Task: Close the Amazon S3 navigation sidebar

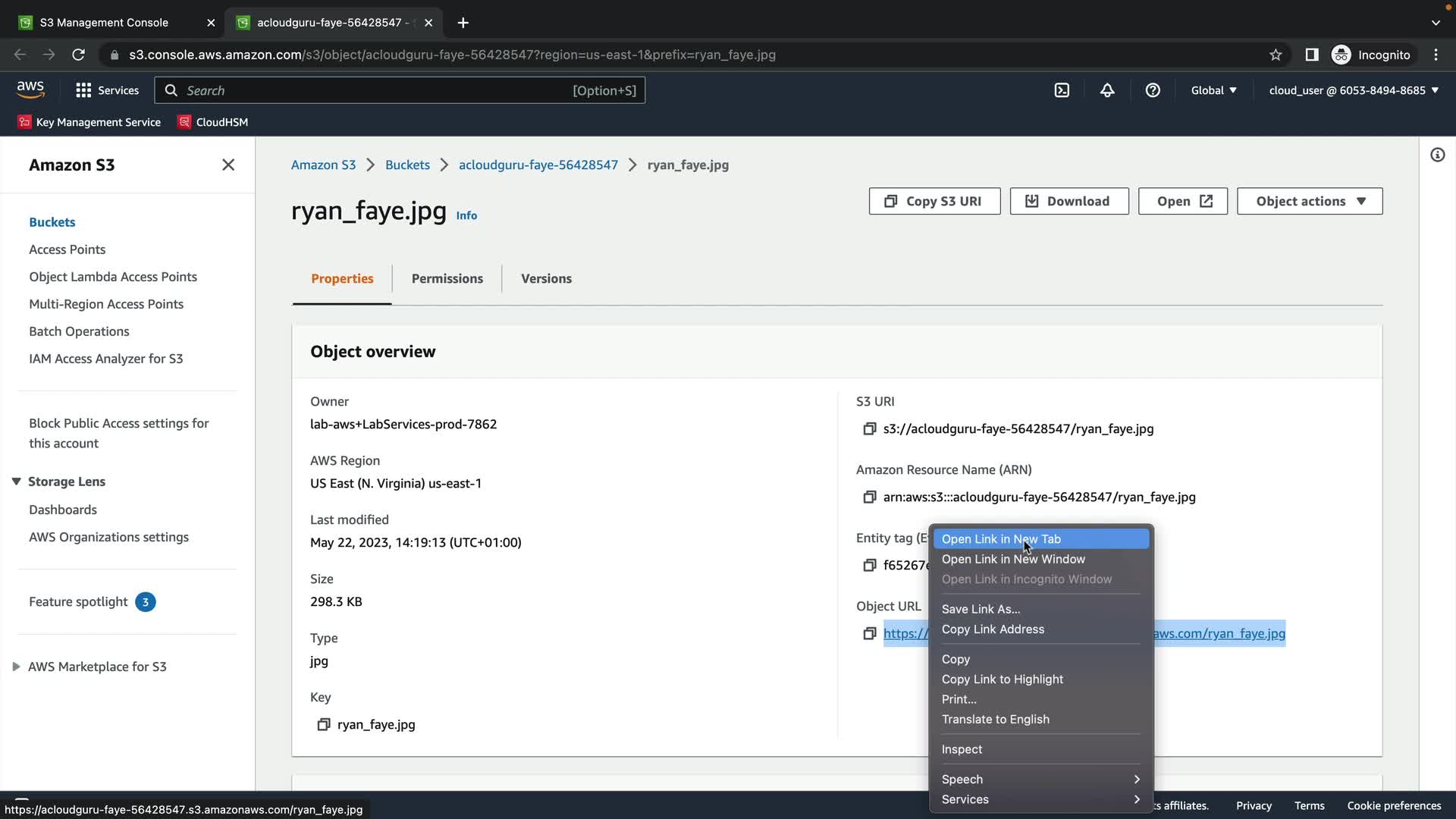Action: 228,165
